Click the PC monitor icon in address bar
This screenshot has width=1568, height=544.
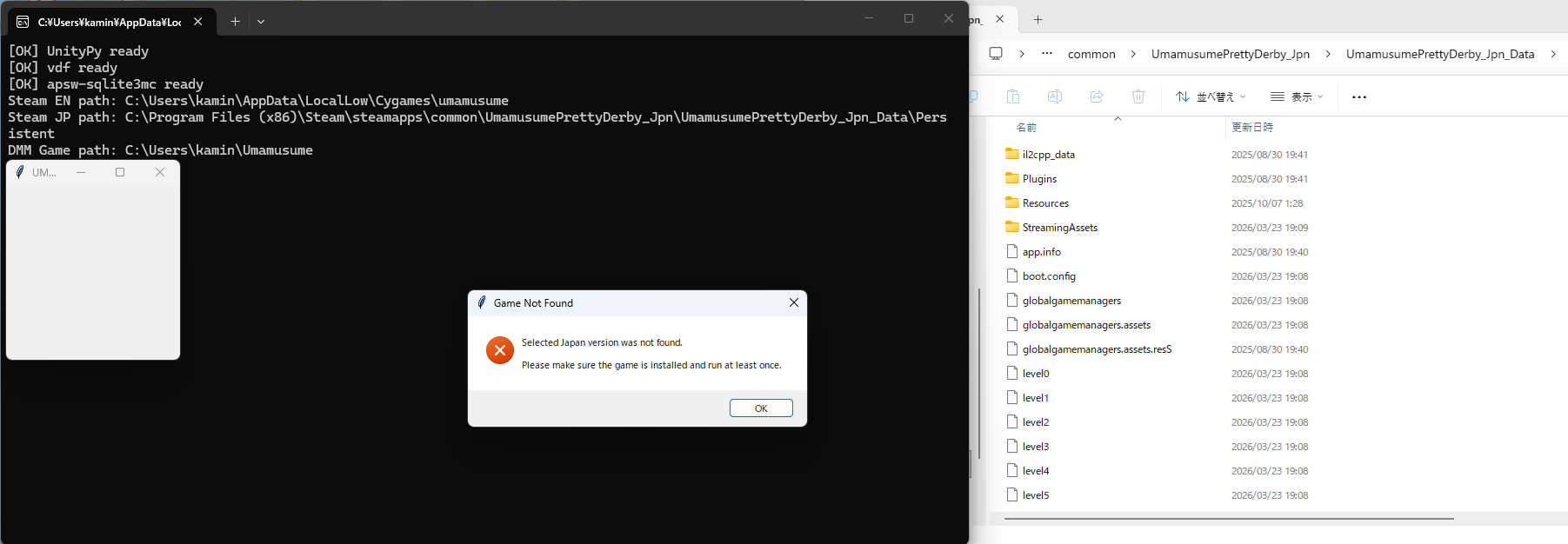(x=996, y=54)
